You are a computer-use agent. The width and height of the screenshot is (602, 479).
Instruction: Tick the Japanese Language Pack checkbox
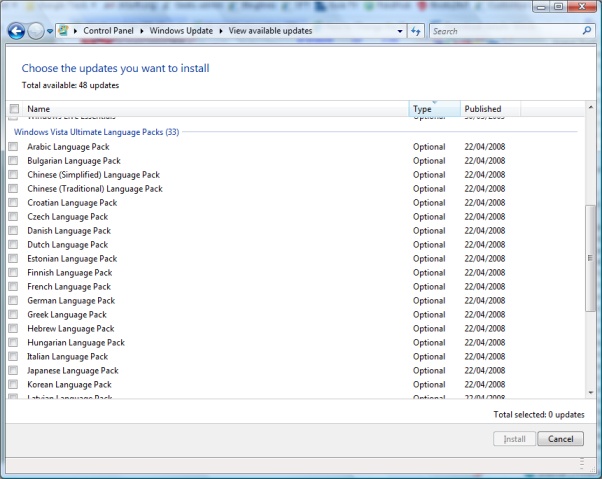pos(13,370)
